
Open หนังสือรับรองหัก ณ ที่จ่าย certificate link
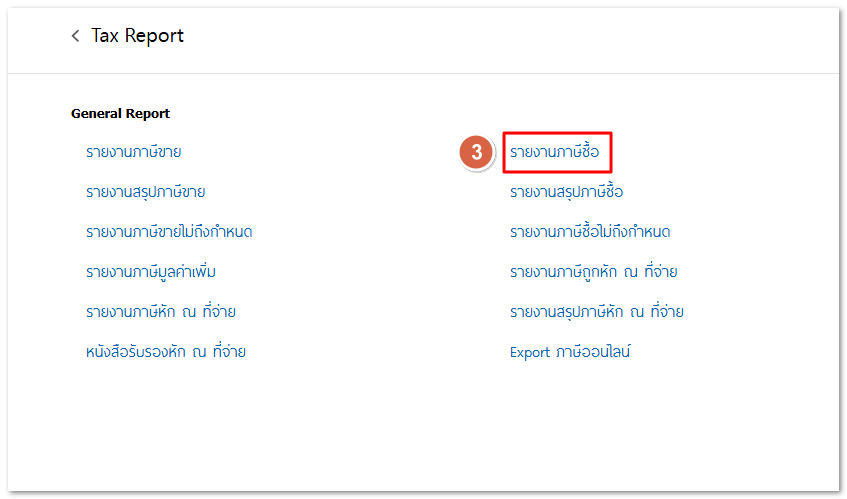pos(166,352)
